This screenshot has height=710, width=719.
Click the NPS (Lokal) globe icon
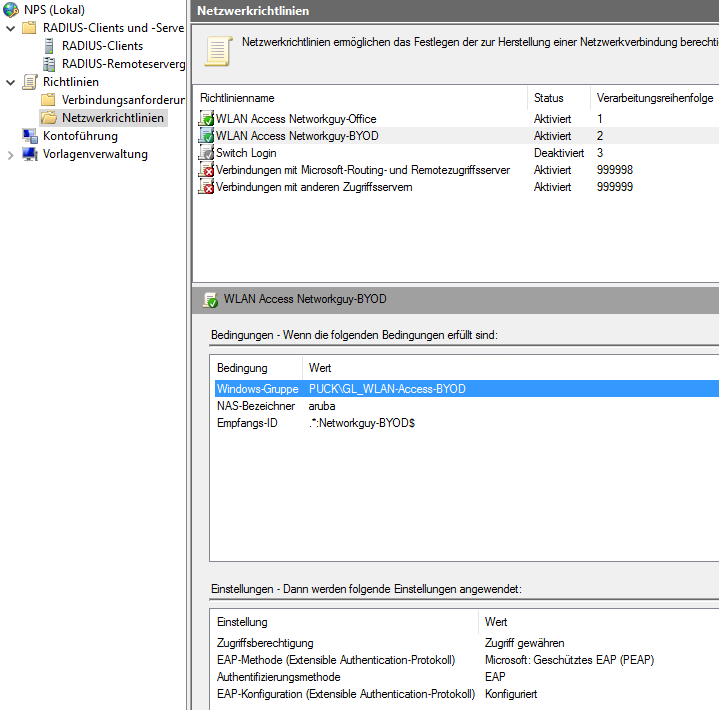(11, 10)
